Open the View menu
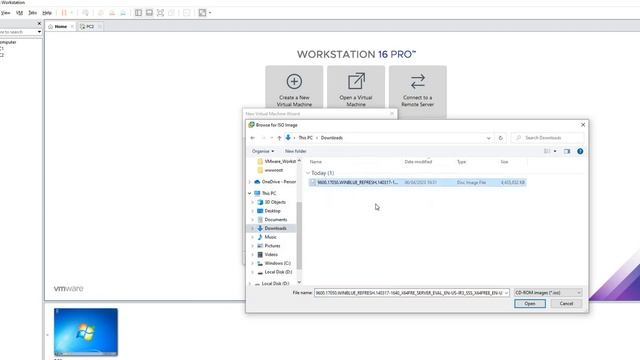Image resolution: width=640 pixels, height=360 pixels. 6,13
